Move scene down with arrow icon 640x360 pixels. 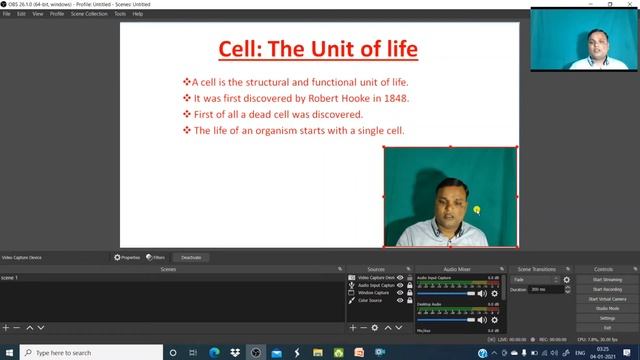41,328
